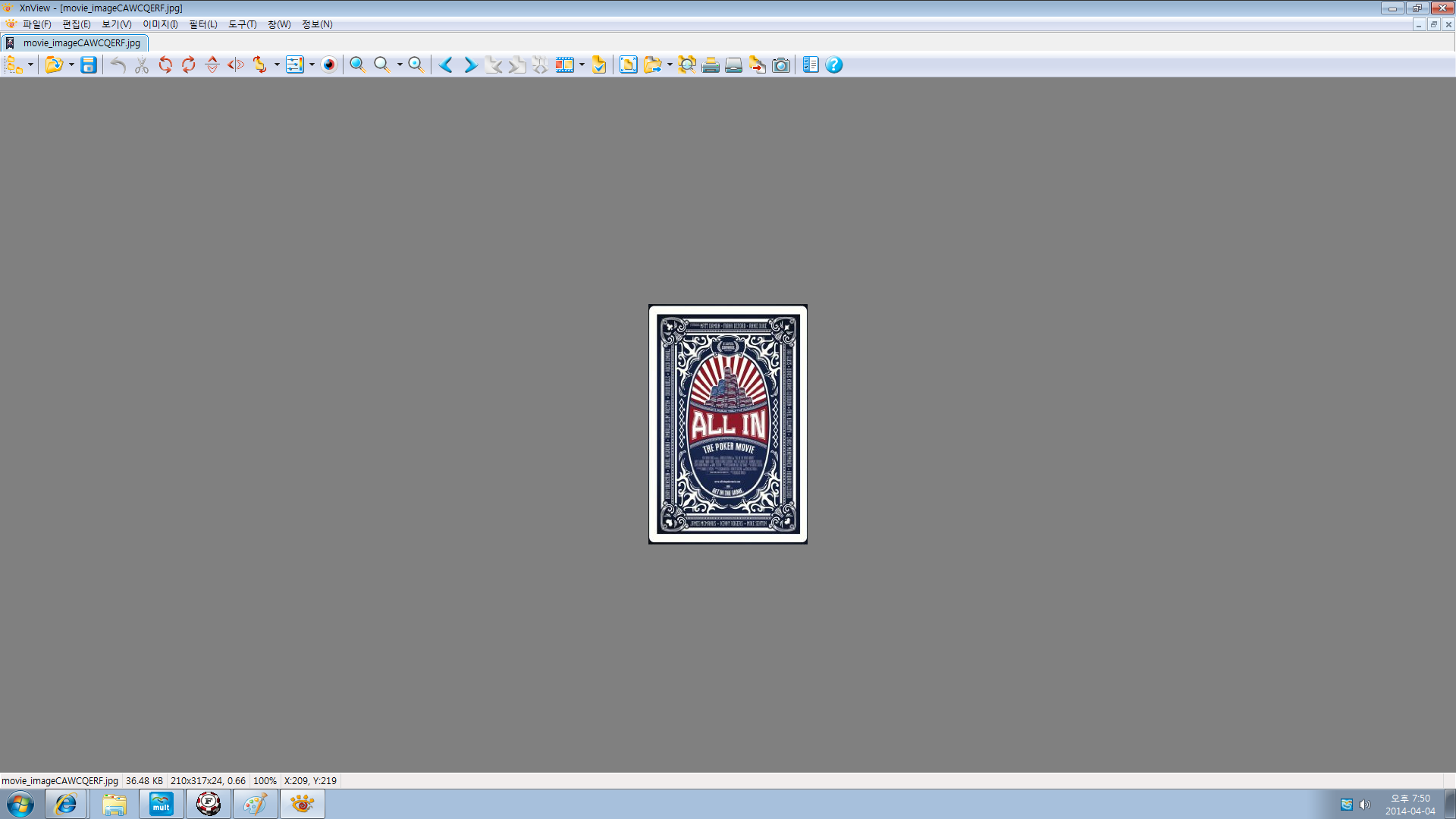
Task: Open the 창(W) menu
Action: point(279,24)
